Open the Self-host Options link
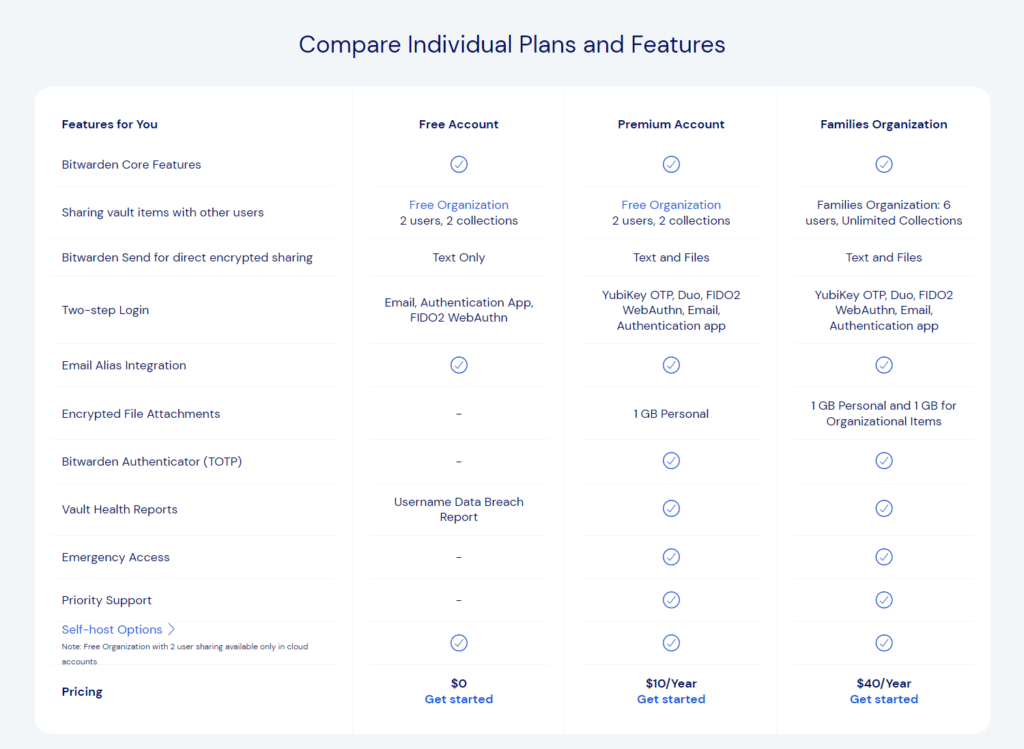 coord(112,629)
